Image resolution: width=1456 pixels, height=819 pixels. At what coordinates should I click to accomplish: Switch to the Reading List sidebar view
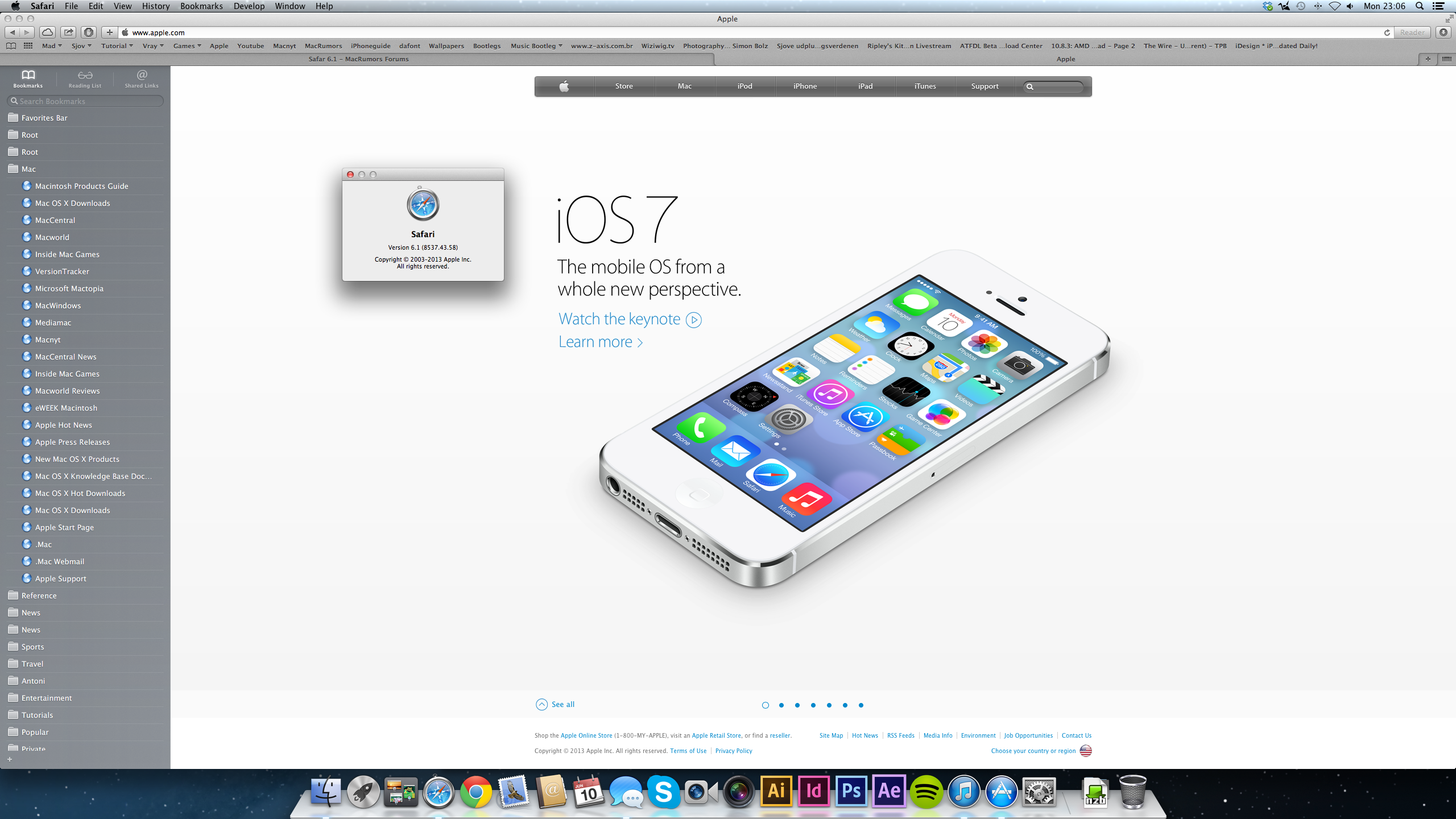click(85, 78)
